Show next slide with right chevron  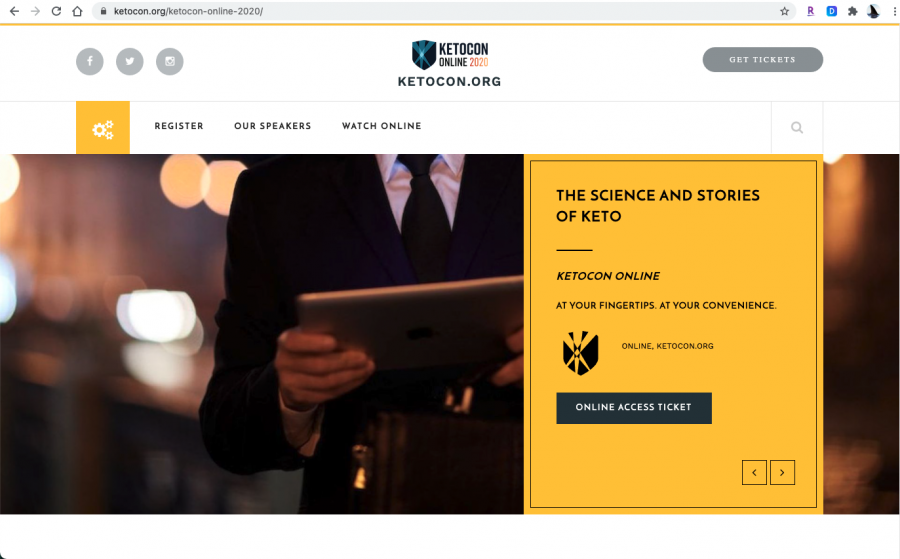782,472
